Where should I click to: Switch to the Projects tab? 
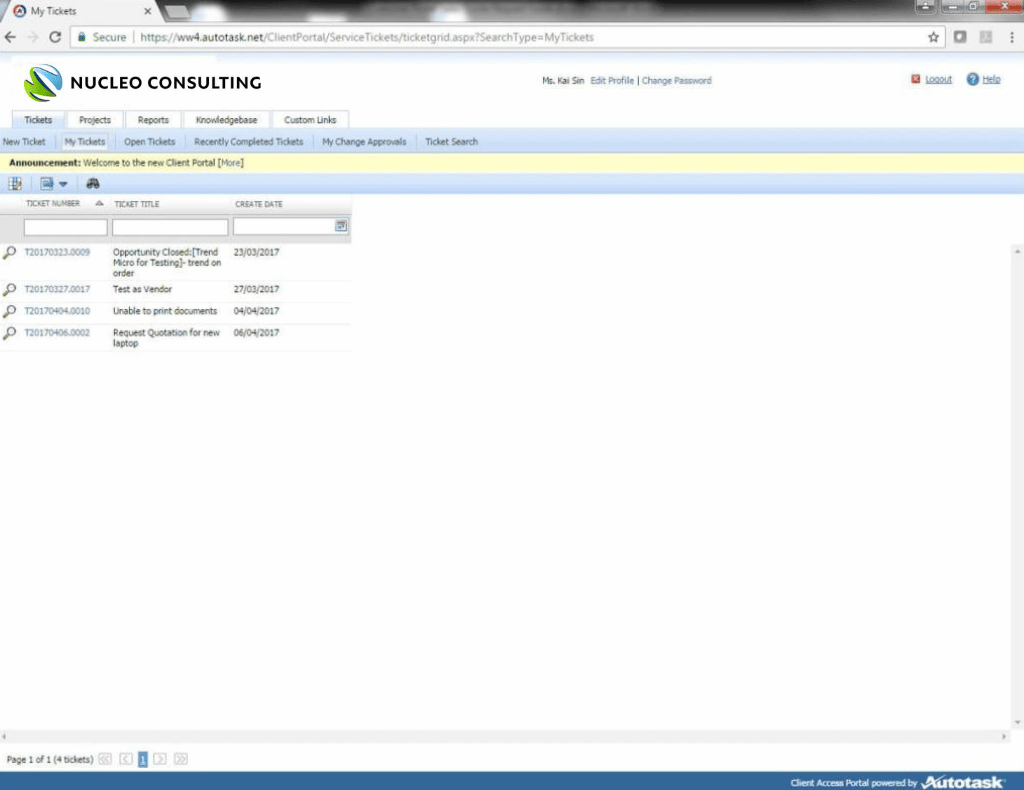point(95,120)
